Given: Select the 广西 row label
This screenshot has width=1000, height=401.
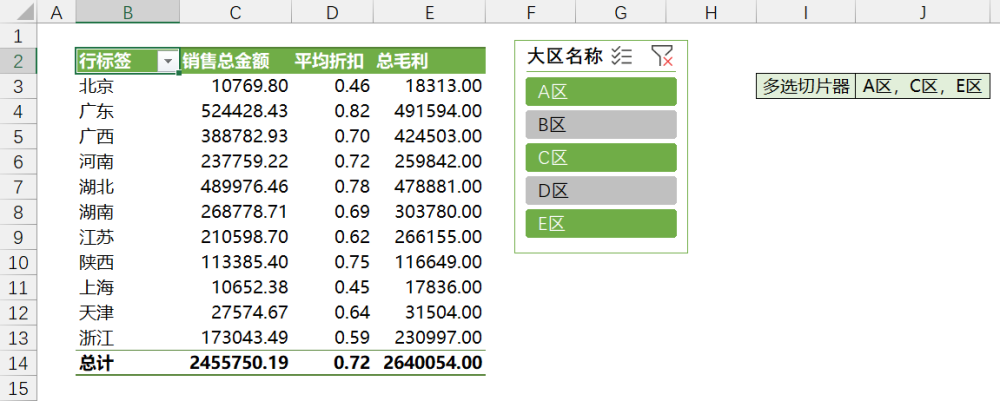Looking at the screenshot, I should coord(128,136).
